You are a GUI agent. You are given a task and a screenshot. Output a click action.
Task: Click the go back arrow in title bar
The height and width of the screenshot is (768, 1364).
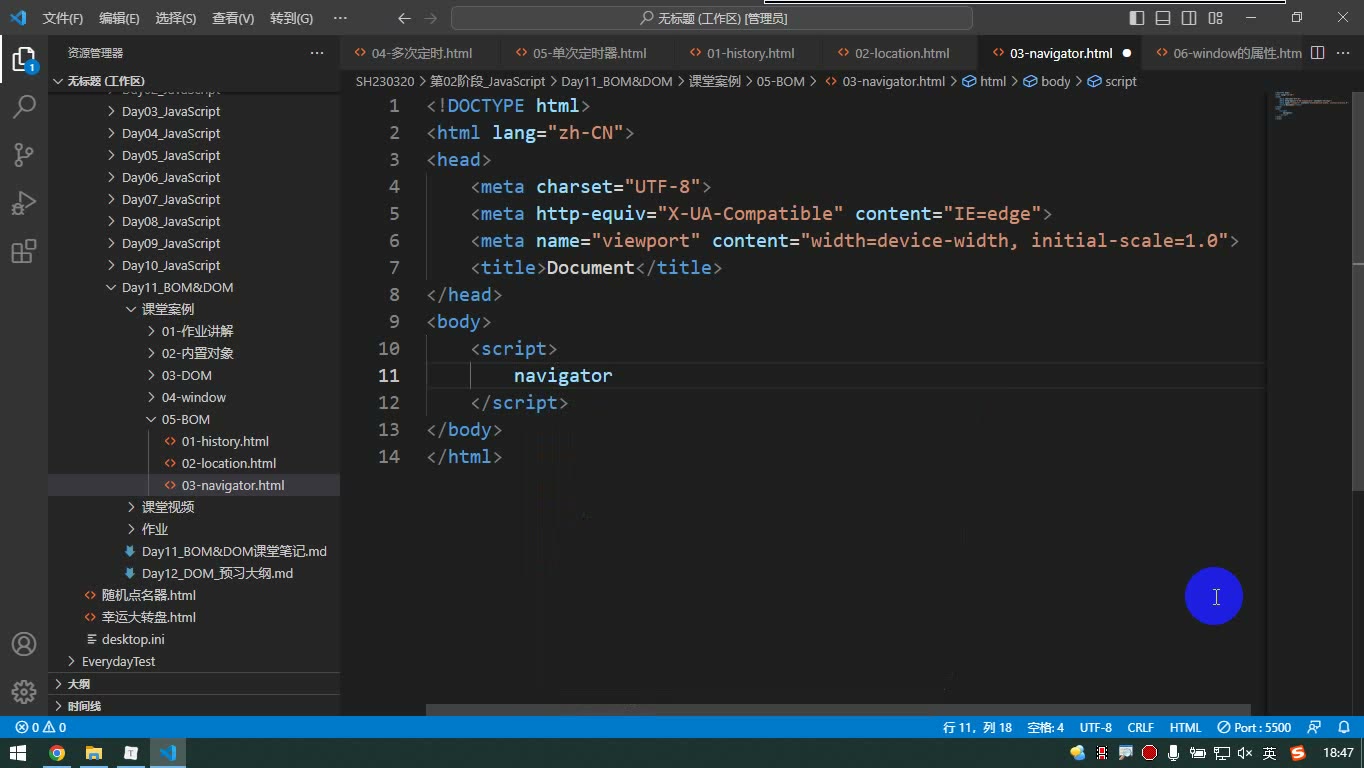[404, 18]
